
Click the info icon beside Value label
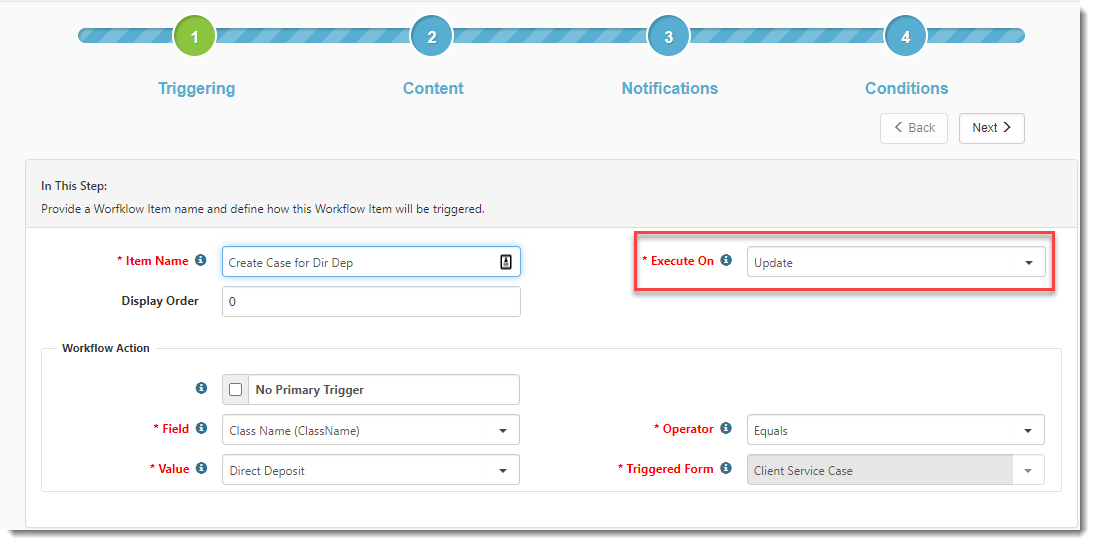tap(201, 468)
